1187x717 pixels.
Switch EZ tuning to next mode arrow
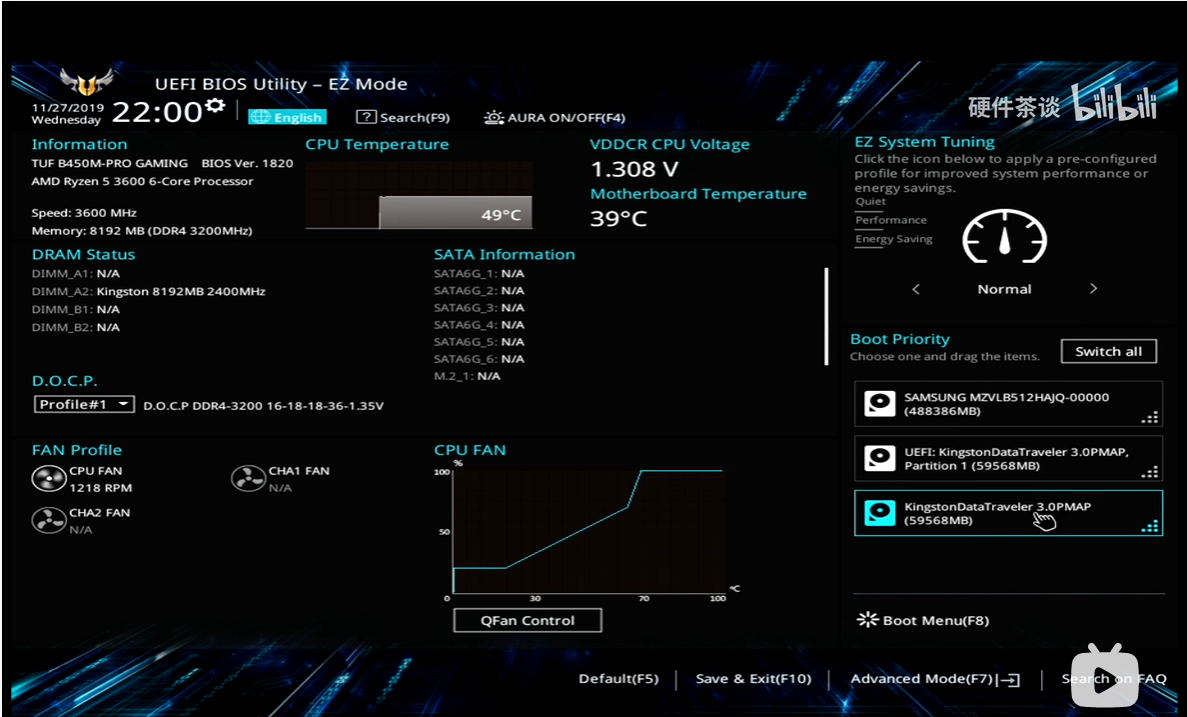tap(1093, 288)
